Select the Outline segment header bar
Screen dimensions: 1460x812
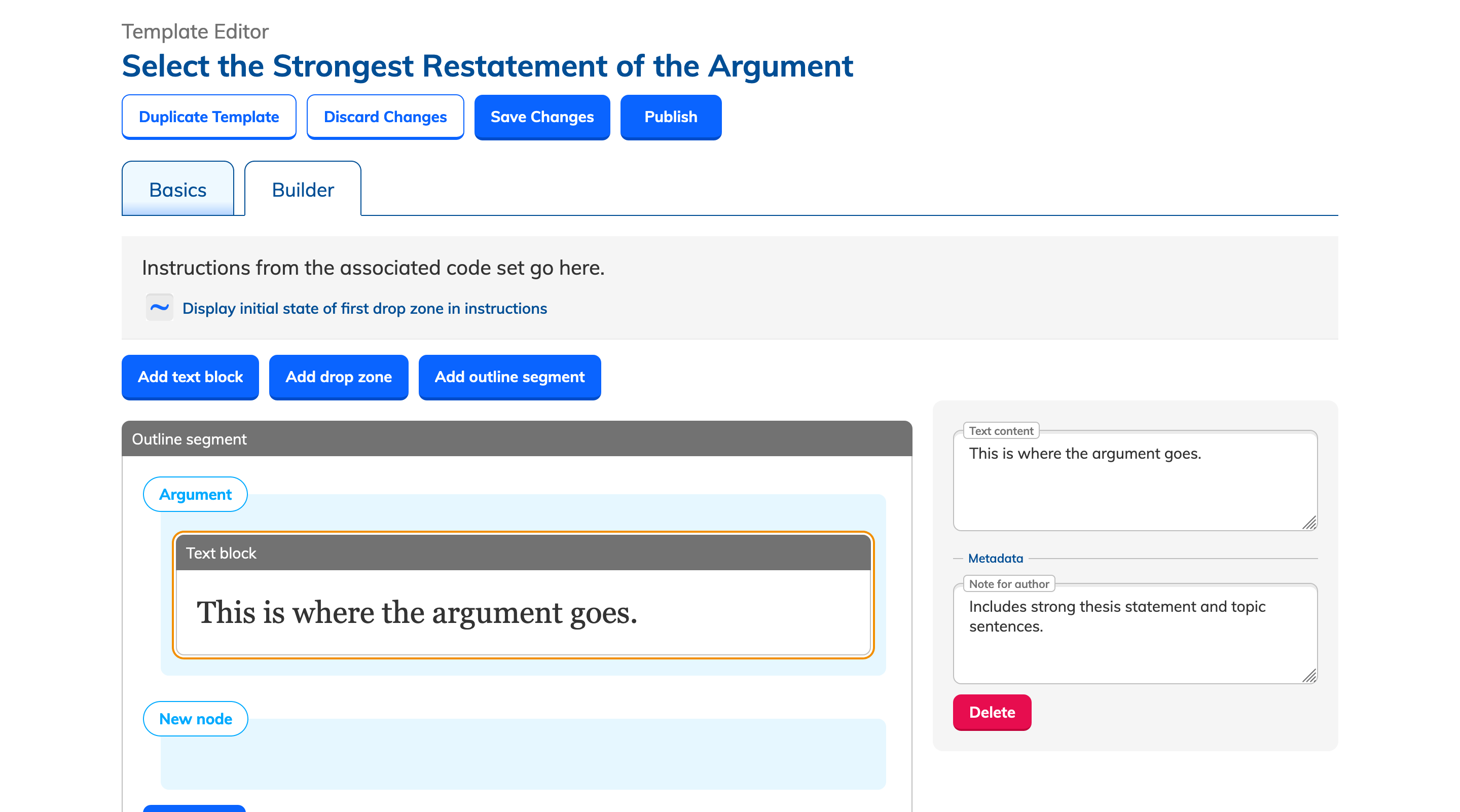click(517, 439)
